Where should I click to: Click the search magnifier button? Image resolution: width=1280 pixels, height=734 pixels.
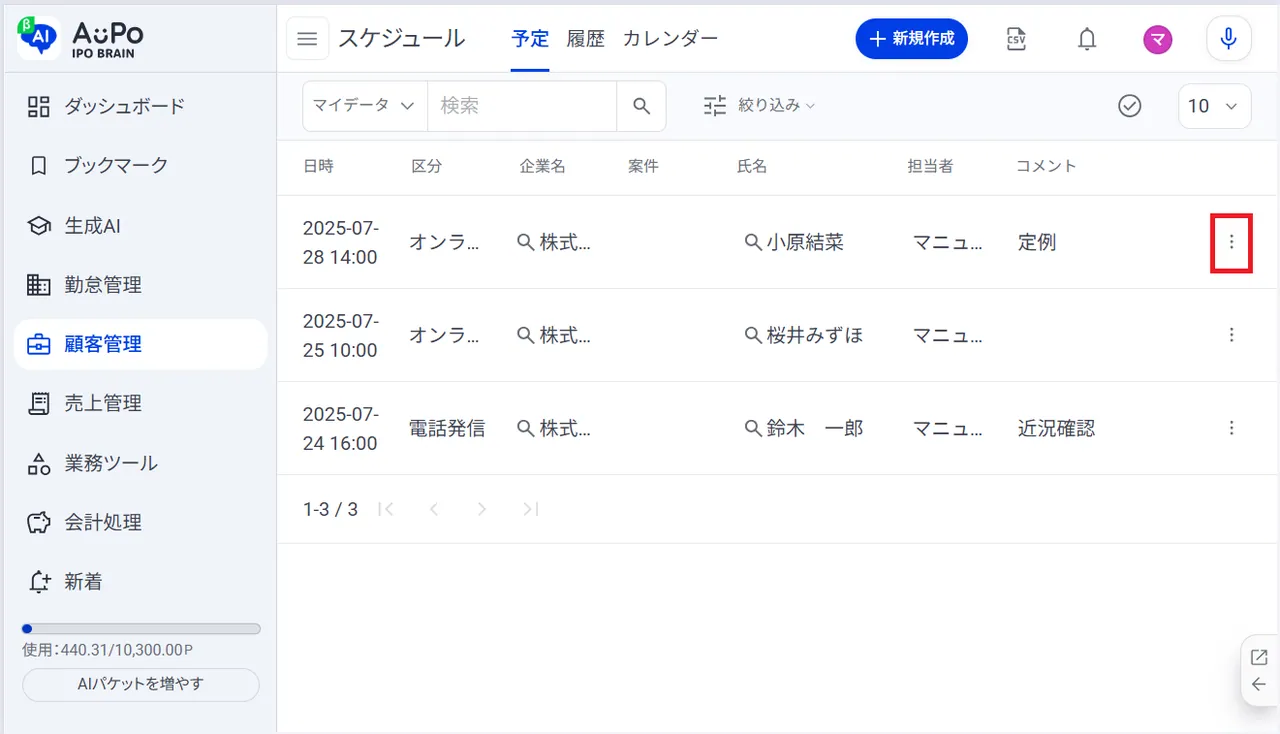pyautogui.click(x=642, y=106)
